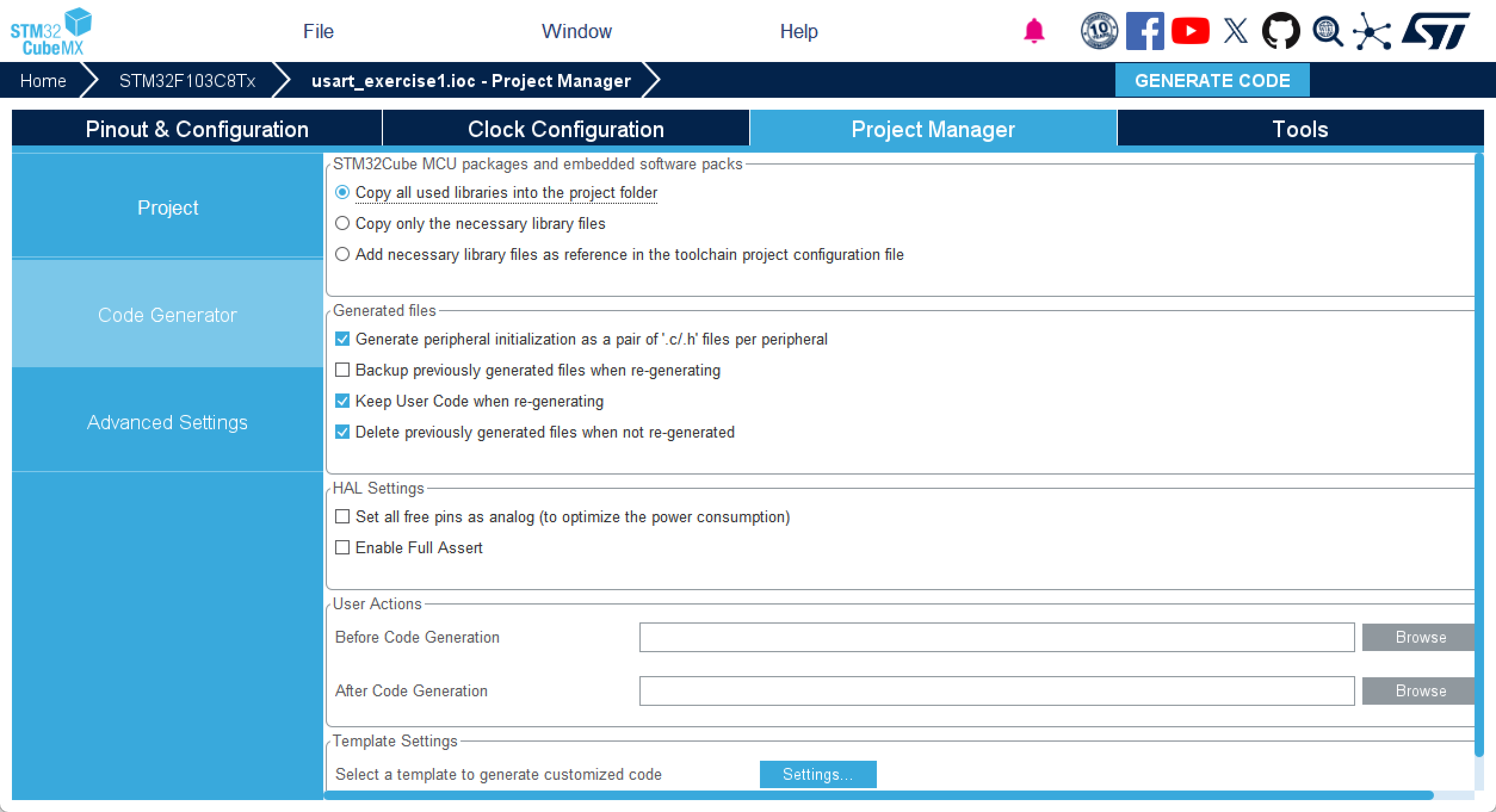Click the STM32CubeMX logo
The image size is (1496, 812).
point(51,32)
